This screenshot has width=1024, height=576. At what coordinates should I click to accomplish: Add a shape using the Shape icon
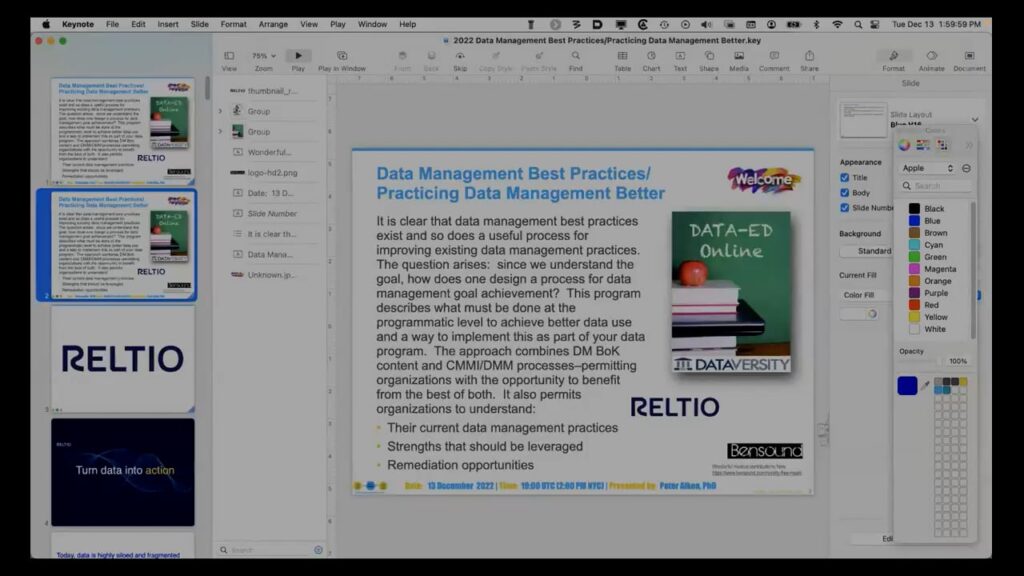click(x=709, y=57)
